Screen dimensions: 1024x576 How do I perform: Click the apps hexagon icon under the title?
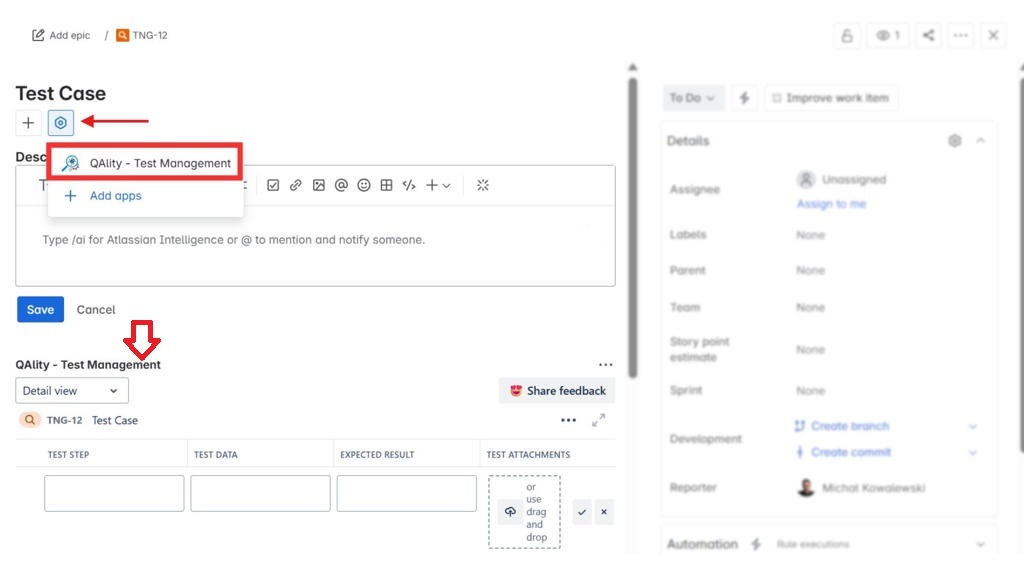(61, 123)
